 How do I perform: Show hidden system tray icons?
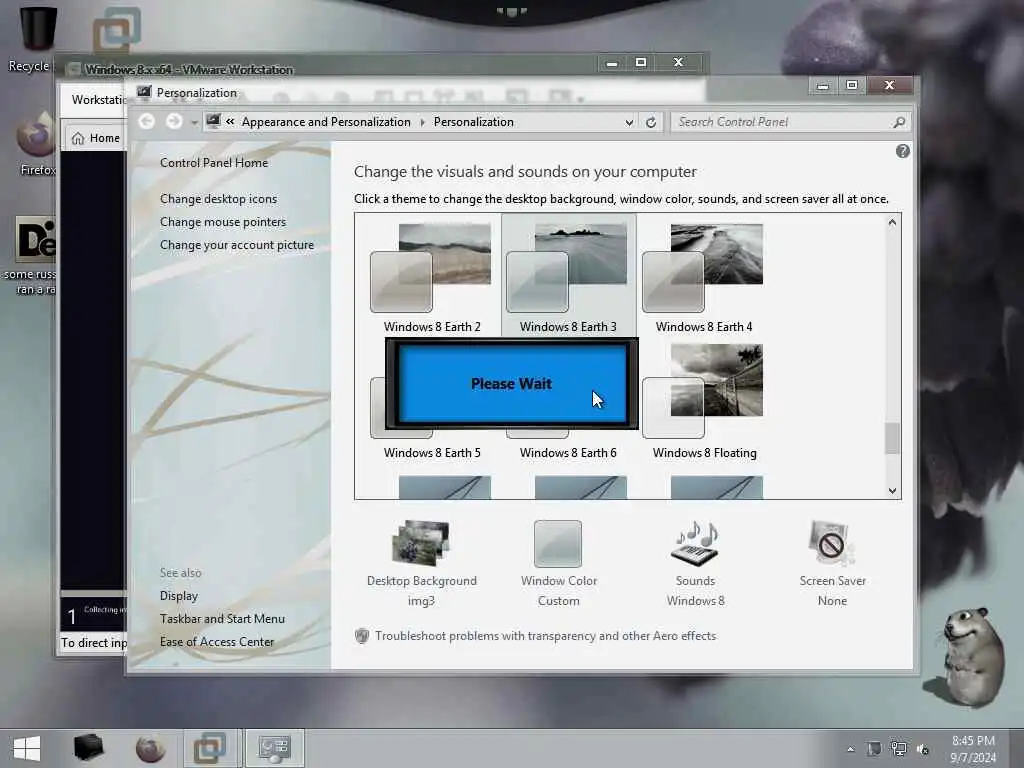(x=850, y=749)
